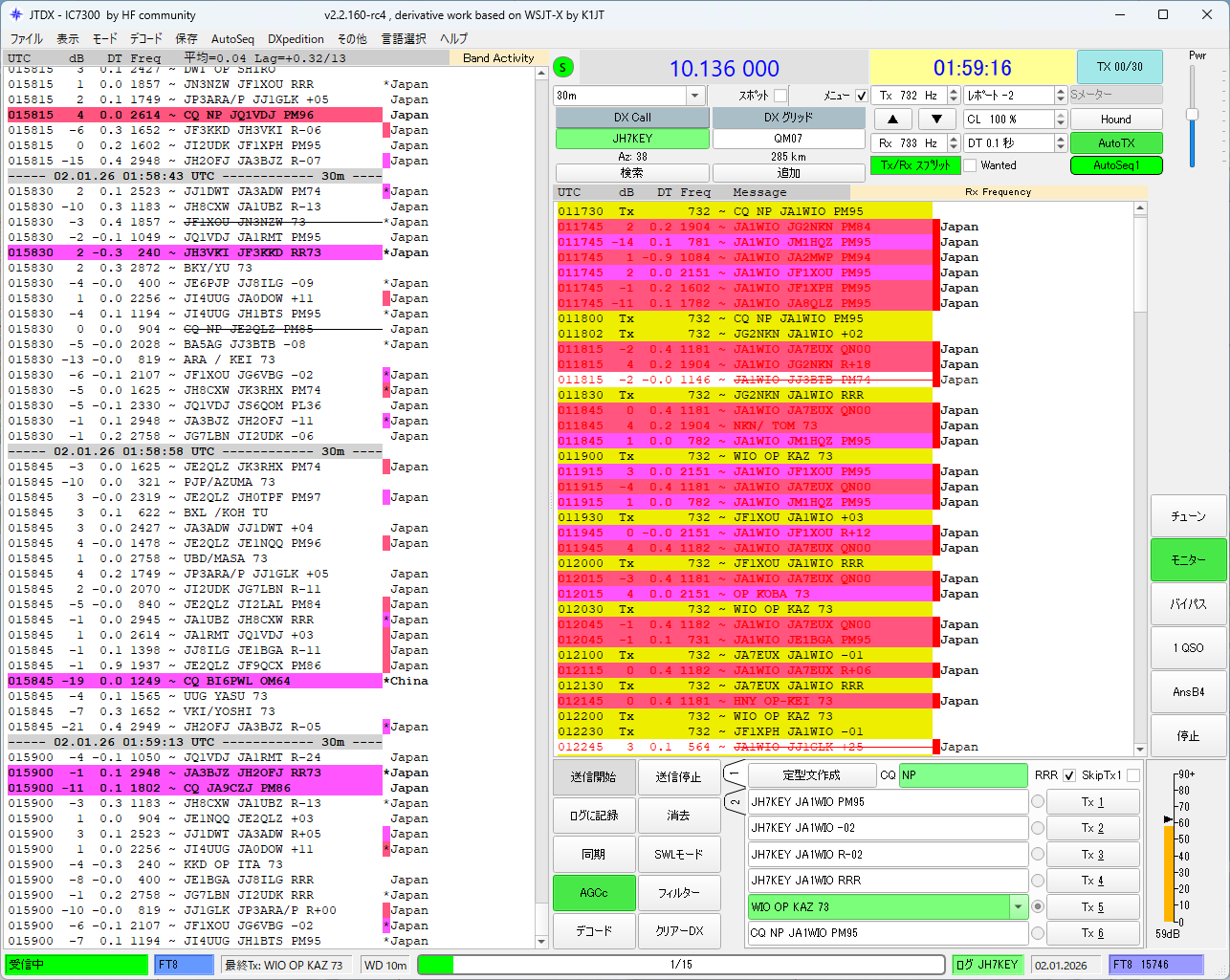Click the JTDX app icon in title bar
This screenshot has width=1230, height=980.
(x=15, y=15)
